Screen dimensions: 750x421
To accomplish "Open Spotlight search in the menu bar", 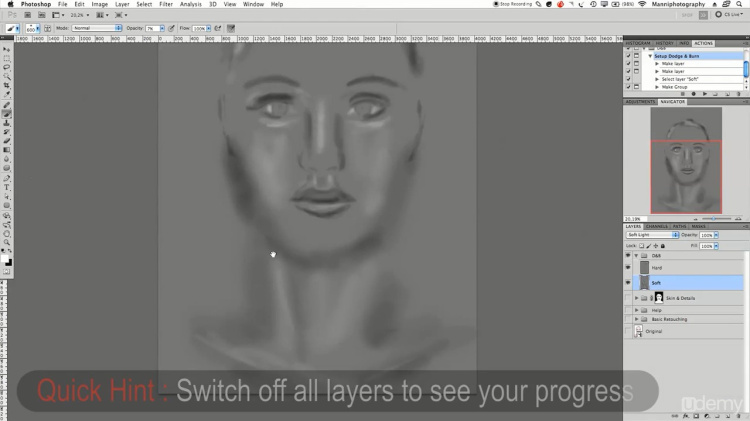I will pos(739,4).
